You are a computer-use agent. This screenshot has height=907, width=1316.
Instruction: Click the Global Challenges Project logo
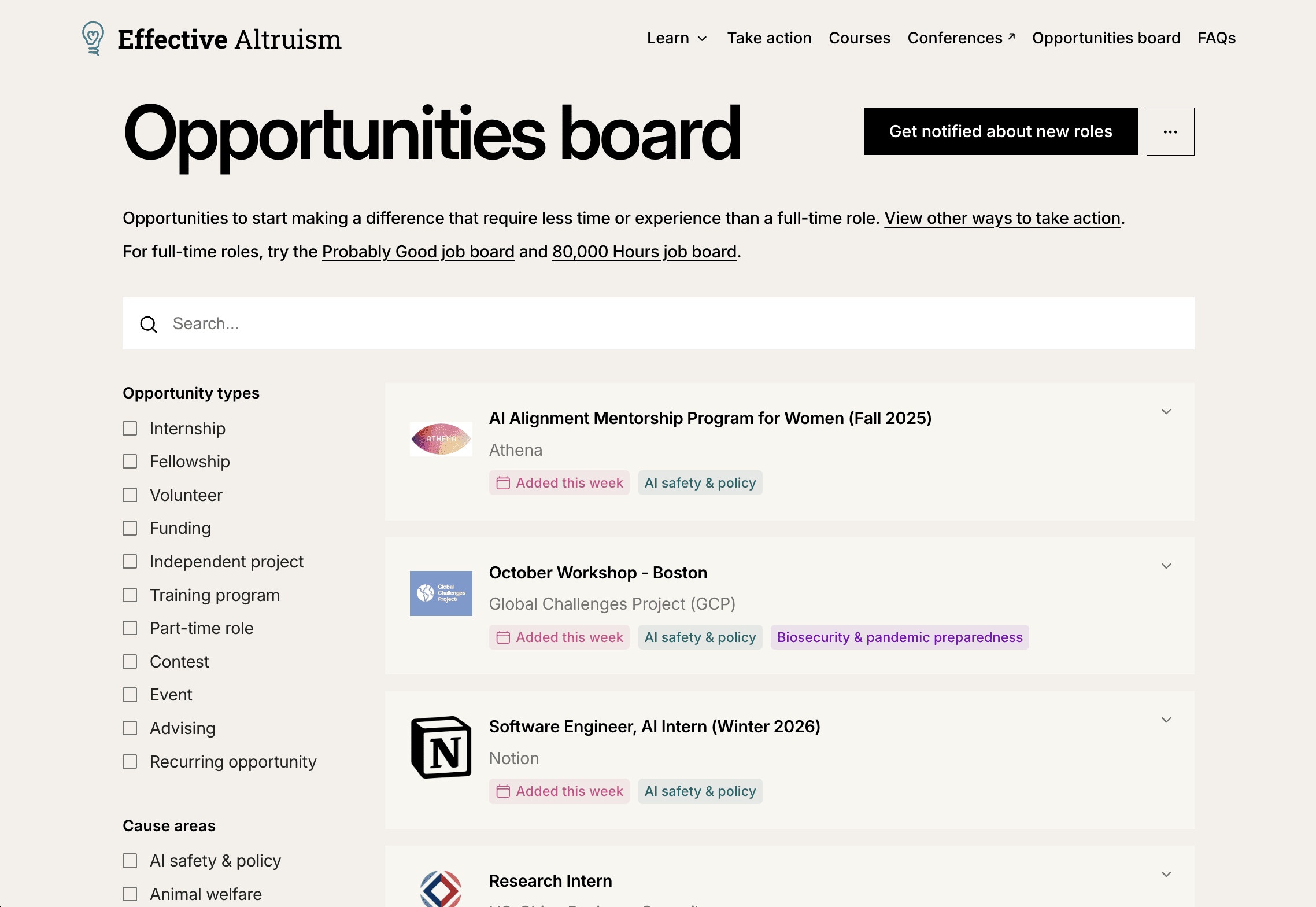pyautogui.click(x=441, y=593)
